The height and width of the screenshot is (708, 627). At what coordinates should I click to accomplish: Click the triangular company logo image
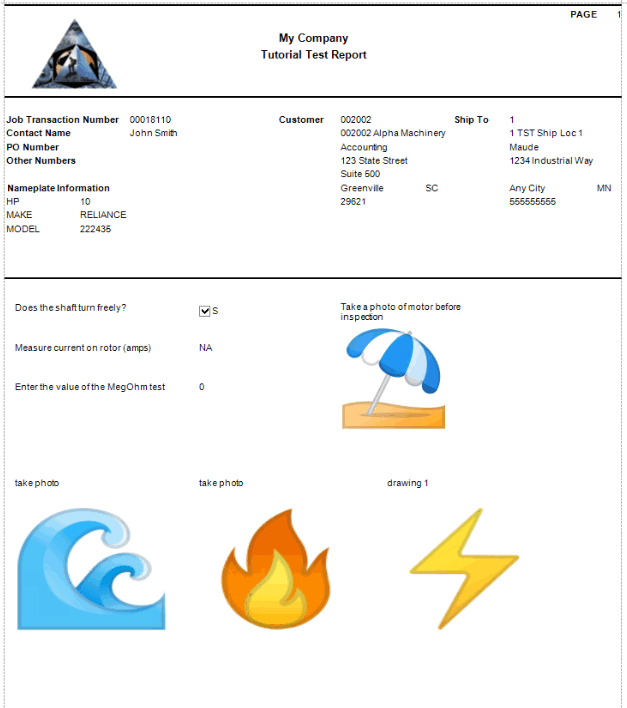[x=74, y=54]
